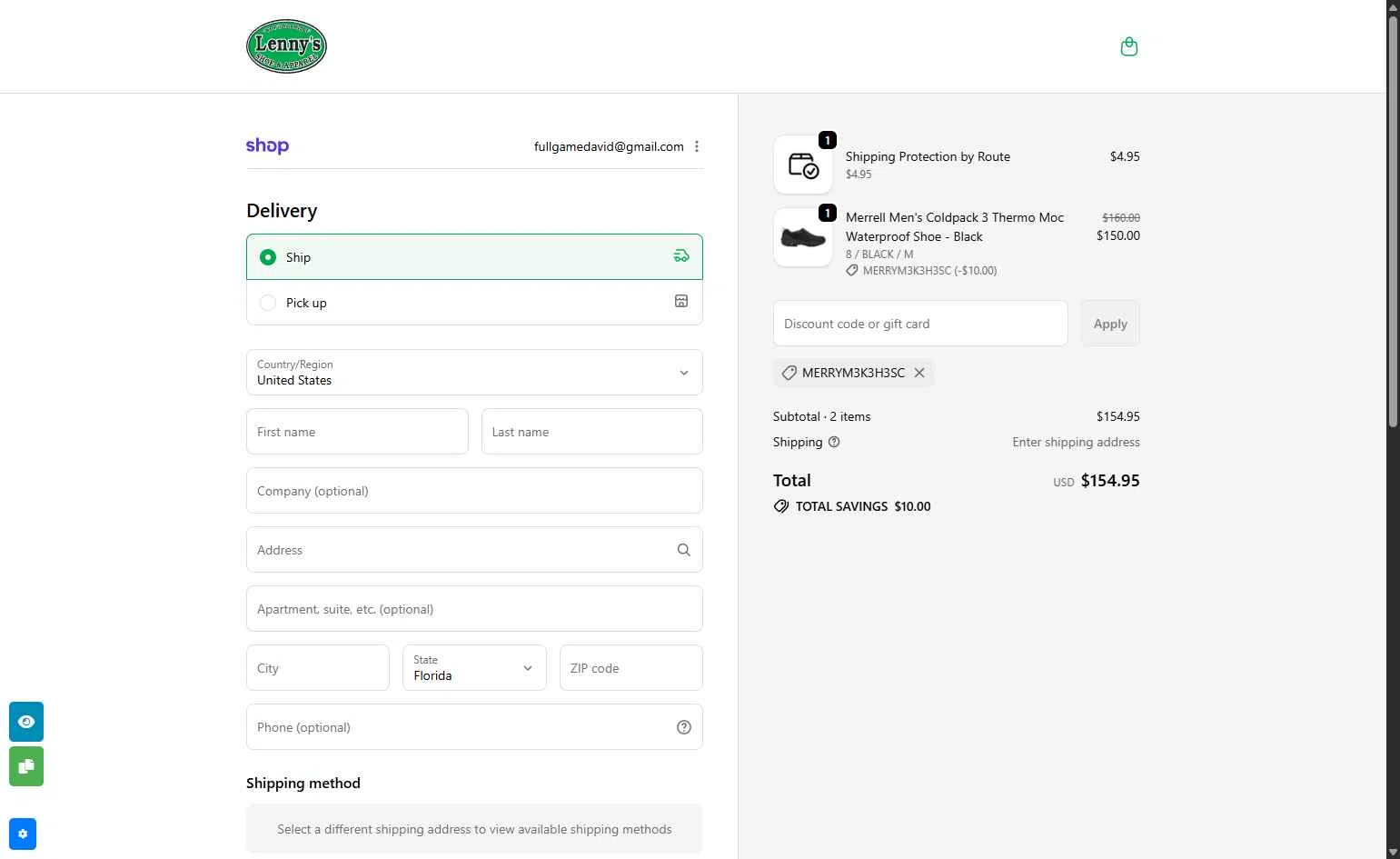The width and height of the screenshot is (1400, 859).
Task: Click the green copy widget icon
Action: pos(26,766)
